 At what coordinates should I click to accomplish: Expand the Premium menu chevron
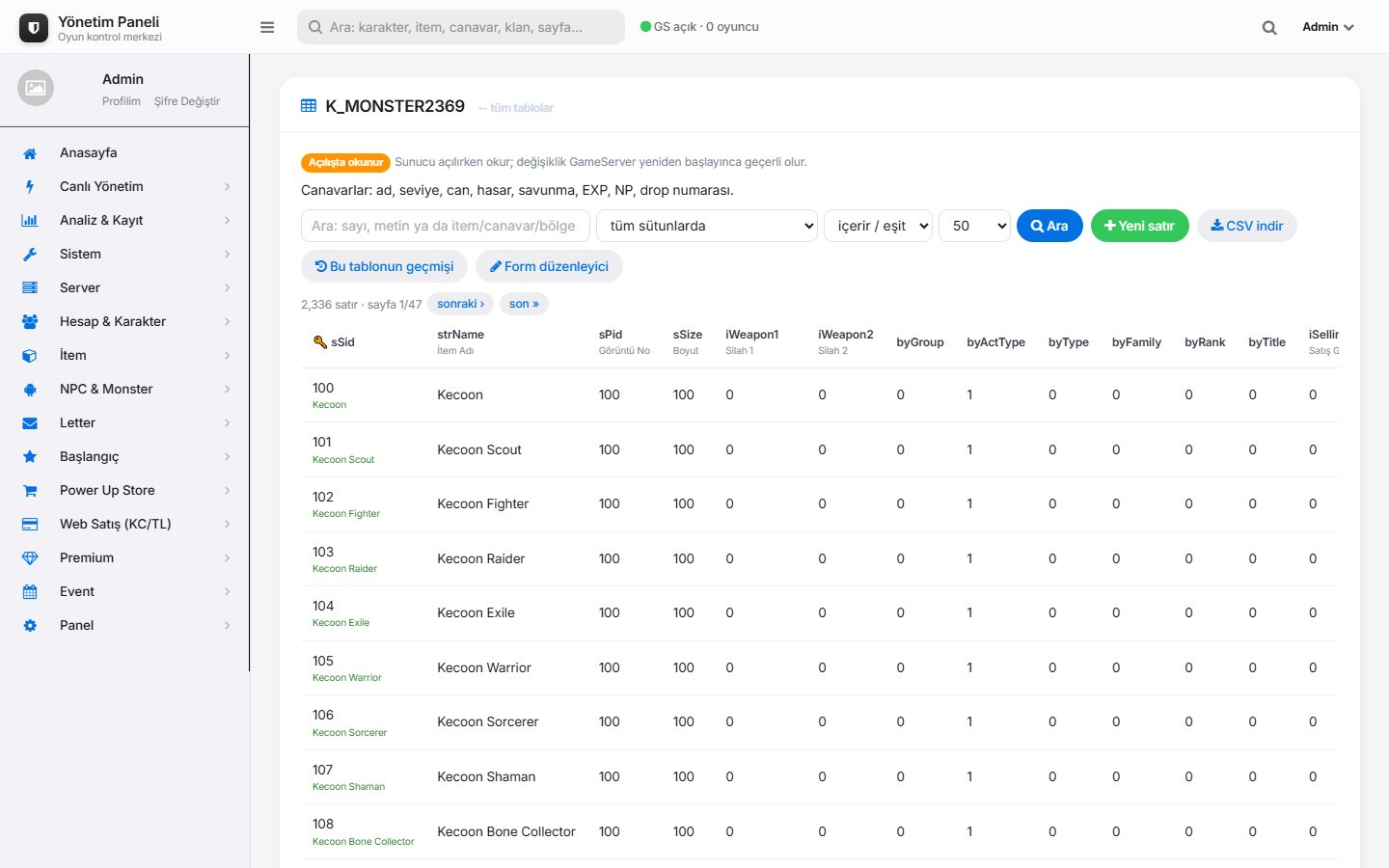tap(228, 558)
